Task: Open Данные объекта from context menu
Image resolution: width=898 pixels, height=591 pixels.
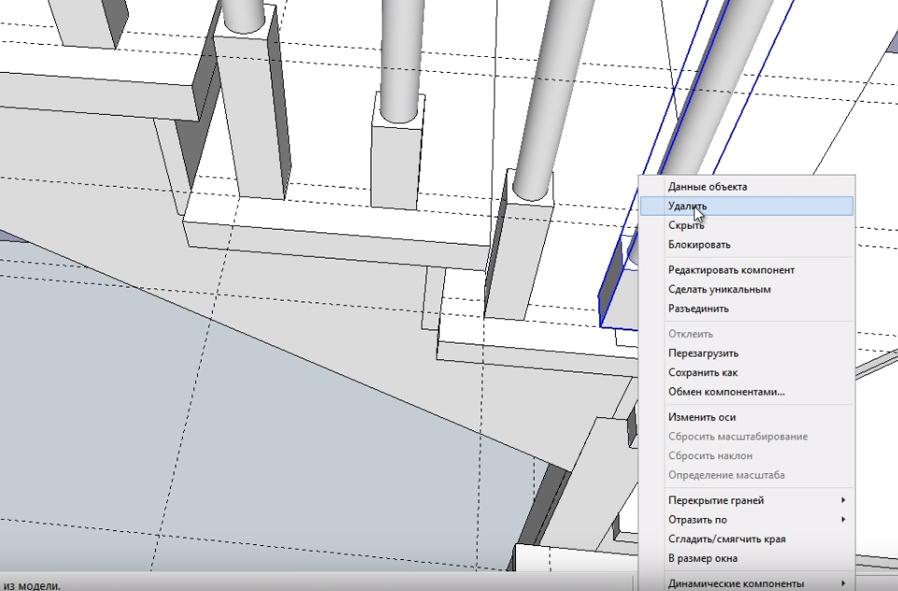Action: [x=707, y=186]
